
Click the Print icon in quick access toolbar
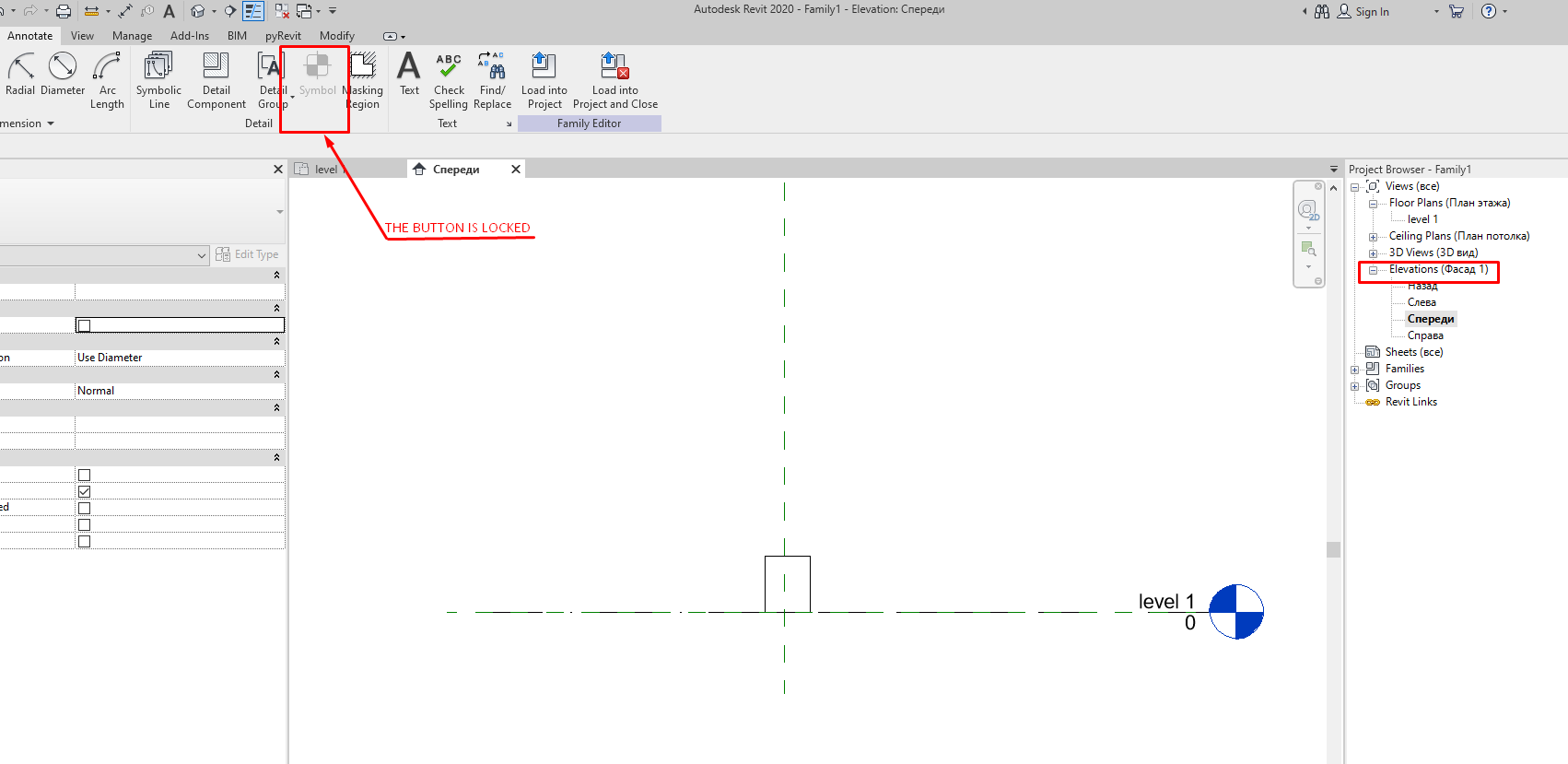pos(64,11)
